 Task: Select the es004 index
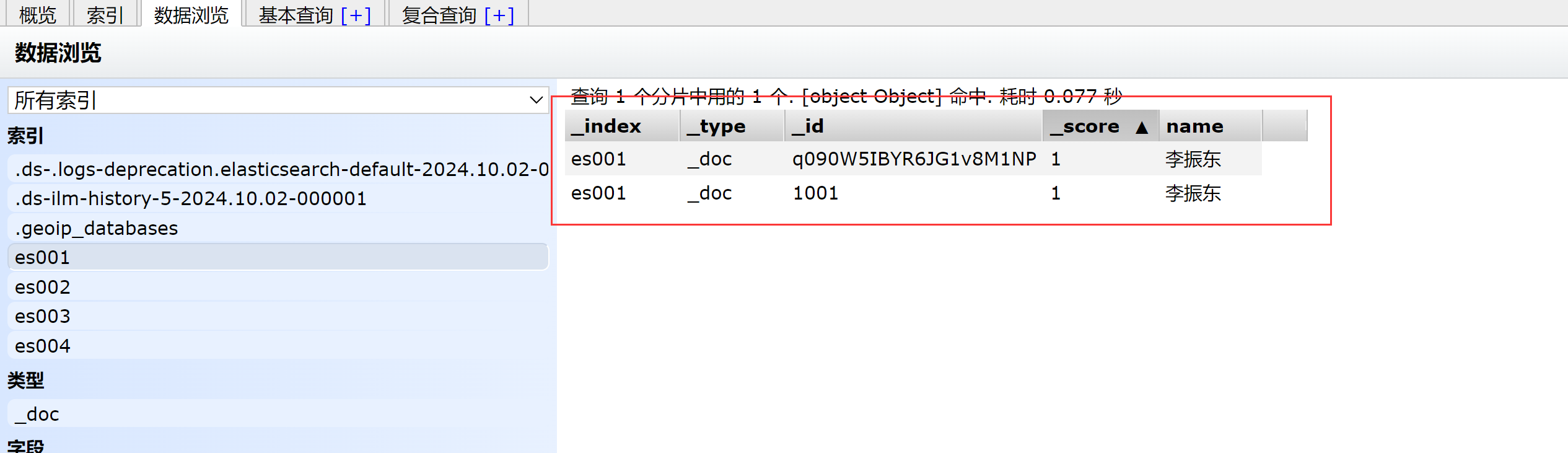(x=278, y=346)
